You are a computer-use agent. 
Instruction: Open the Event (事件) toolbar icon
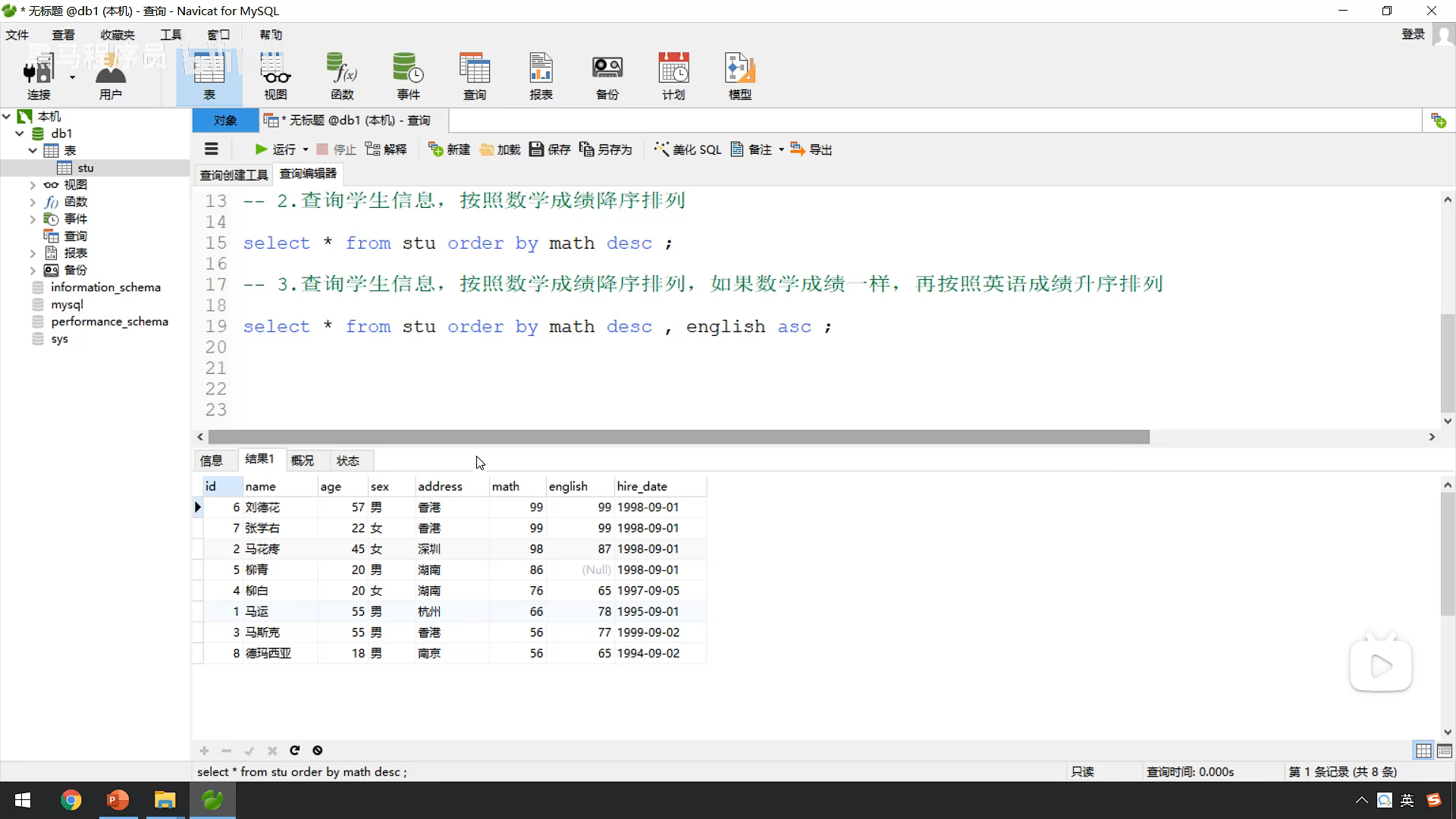[x=408, y=76]
